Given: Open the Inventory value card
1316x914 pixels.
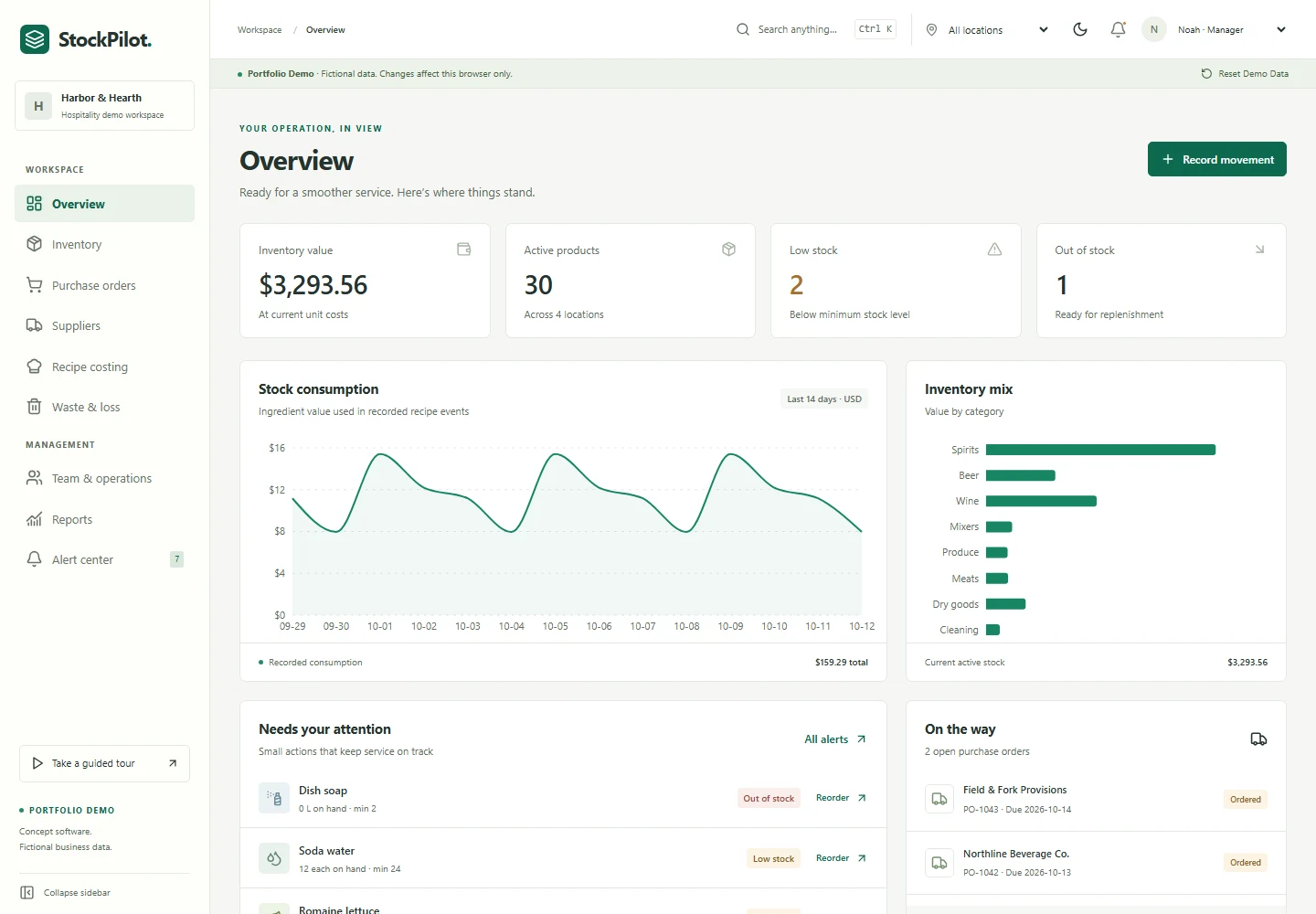Looking at the screenshot, I should (x=365, y=281).
